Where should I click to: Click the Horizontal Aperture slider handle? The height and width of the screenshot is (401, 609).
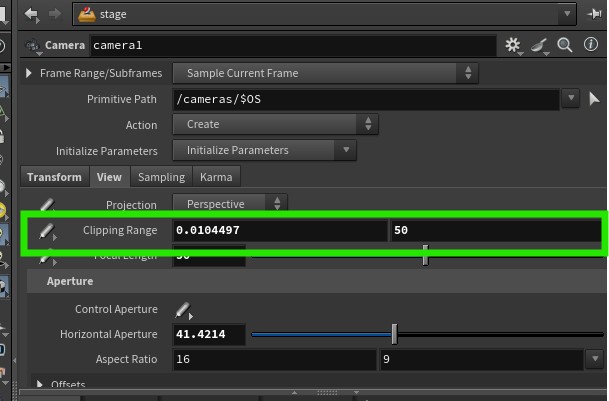394,334
